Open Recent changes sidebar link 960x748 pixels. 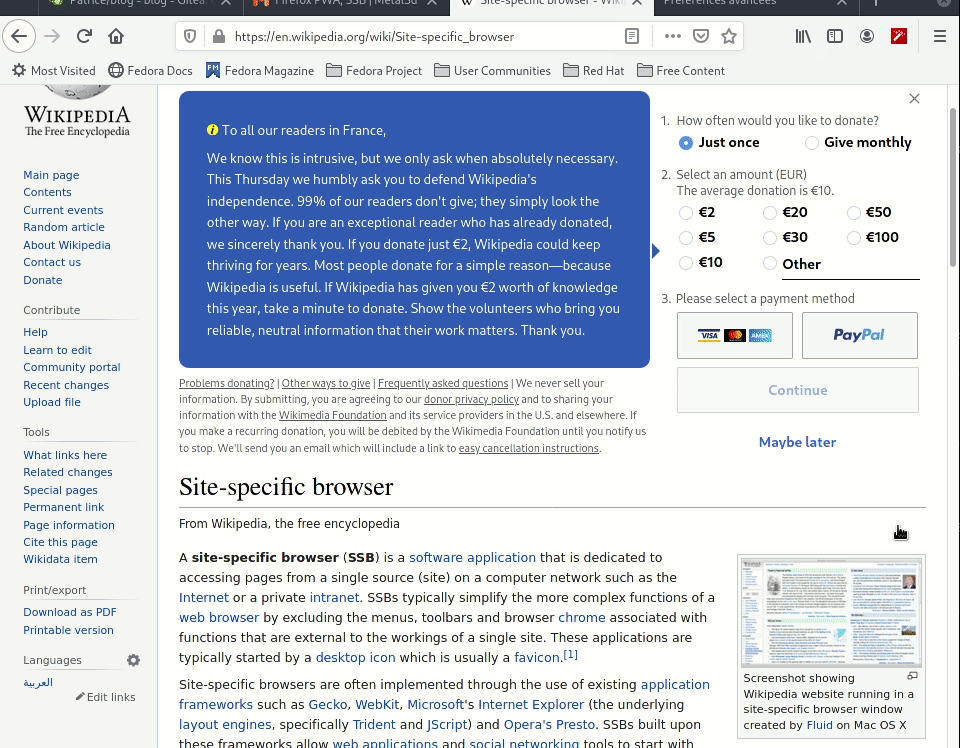coord(66,385)
